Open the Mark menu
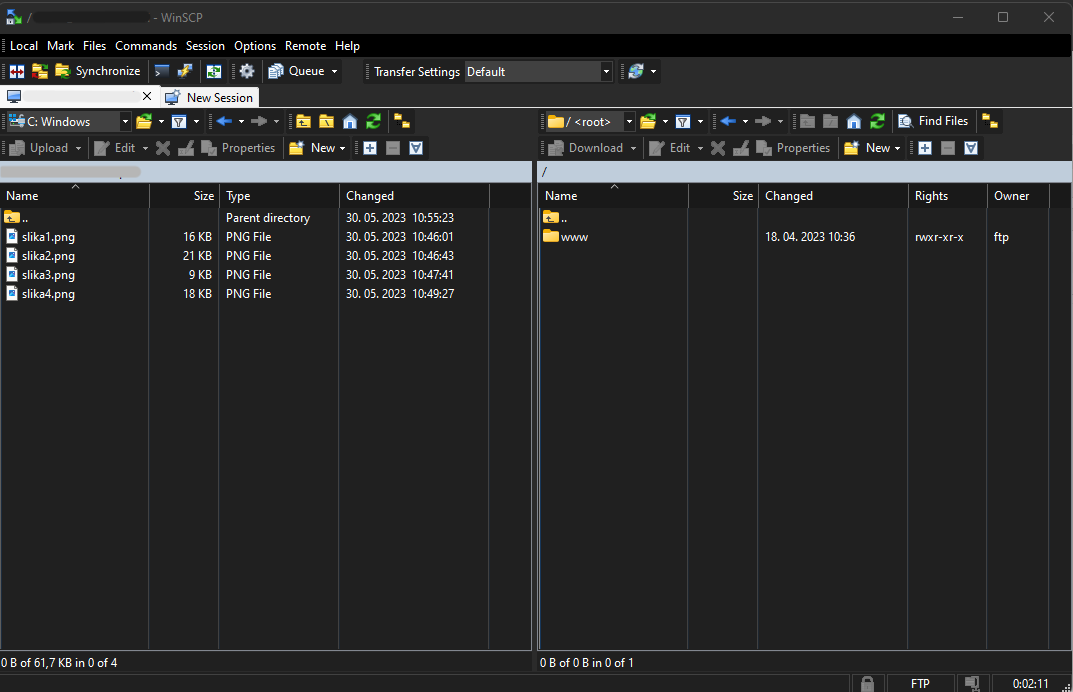 coord(60,46)
